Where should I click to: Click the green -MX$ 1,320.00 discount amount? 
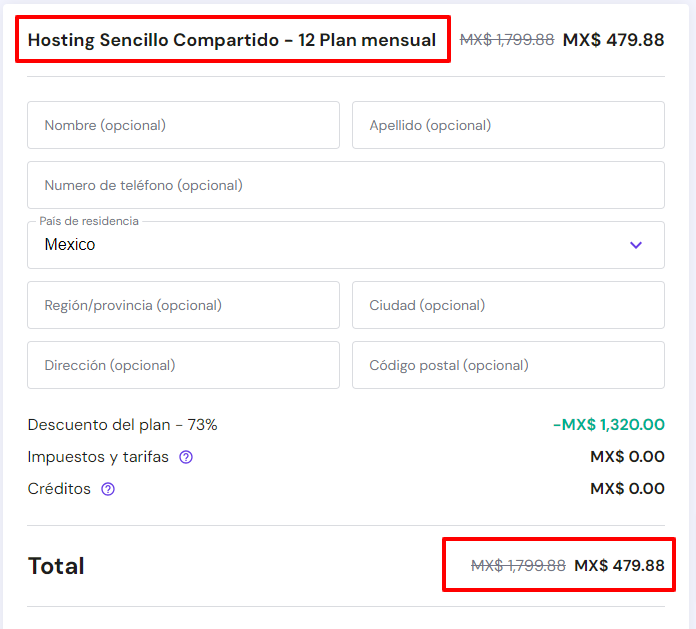(x=608, y=425)
